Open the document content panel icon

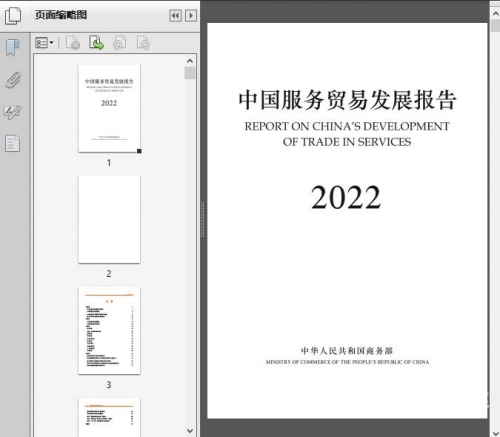tap(13, 144)
